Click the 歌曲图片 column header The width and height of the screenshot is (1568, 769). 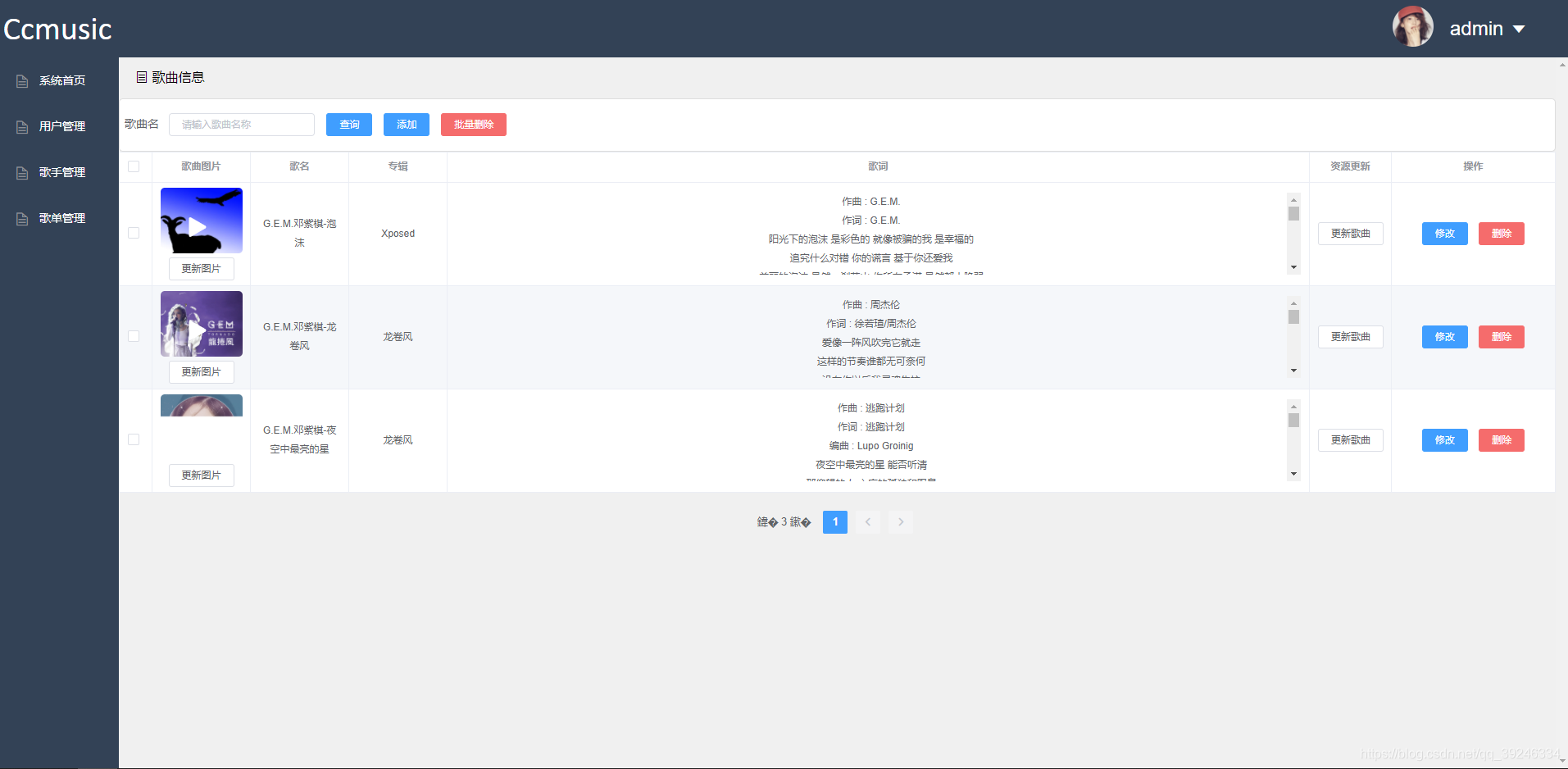(x=202, y=166)
